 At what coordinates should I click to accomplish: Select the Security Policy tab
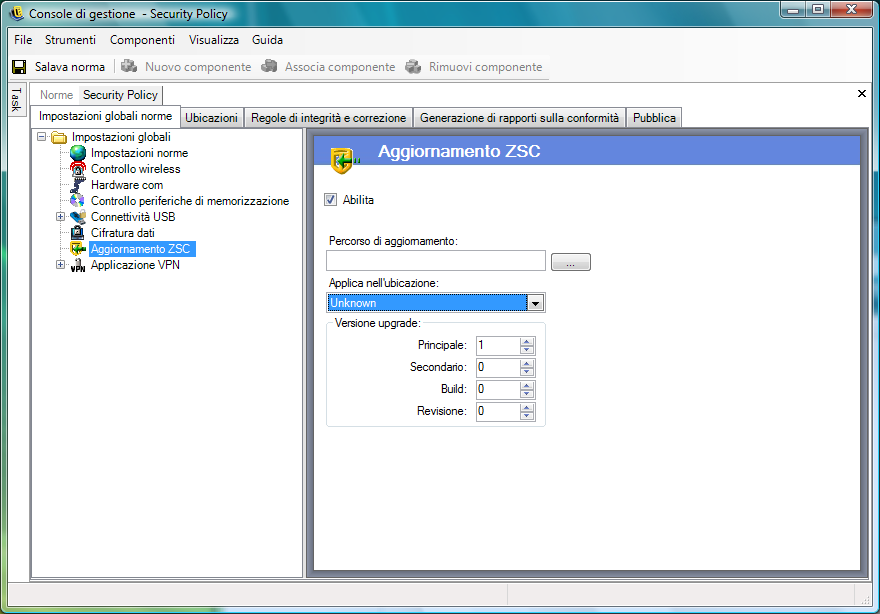click(120, 95)
